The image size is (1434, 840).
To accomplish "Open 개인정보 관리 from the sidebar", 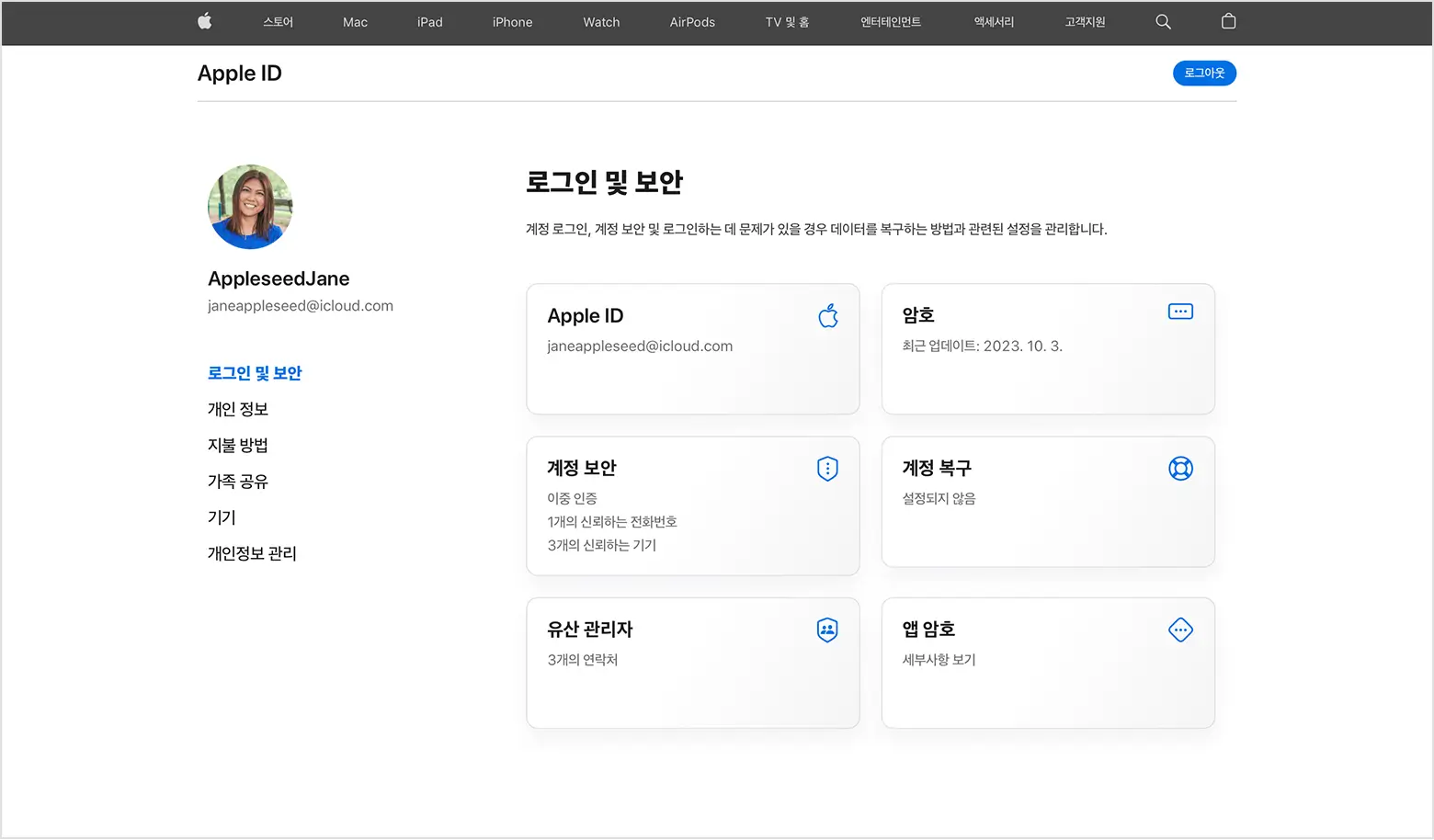I will (251, 552).
